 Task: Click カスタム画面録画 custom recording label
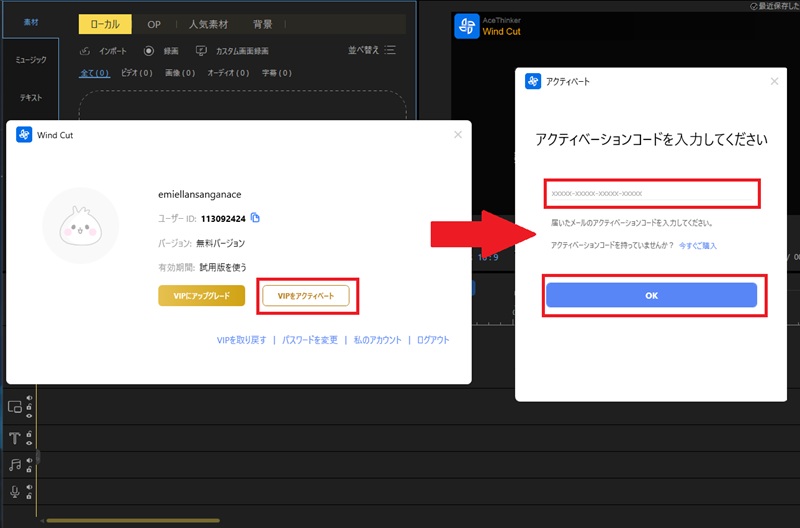click(x=242, y=51)
